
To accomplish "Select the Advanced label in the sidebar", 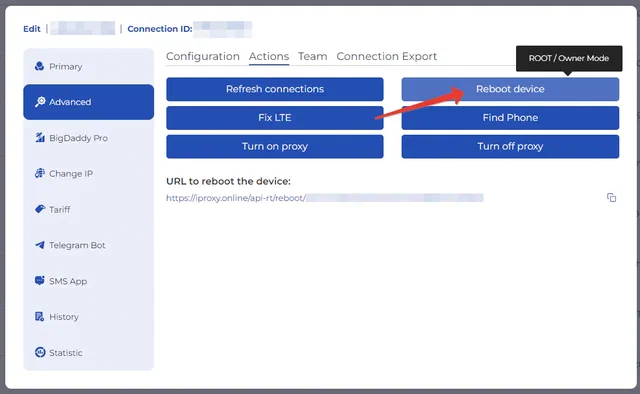I will 70,102.
